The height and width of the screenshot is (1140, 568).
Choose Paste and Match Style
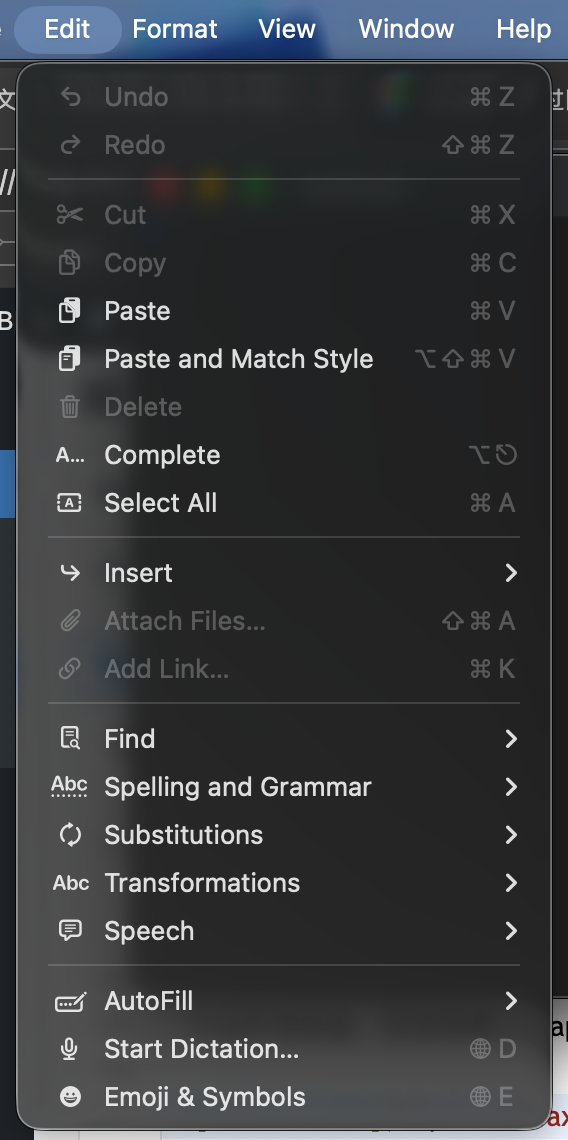pos(284,359)
